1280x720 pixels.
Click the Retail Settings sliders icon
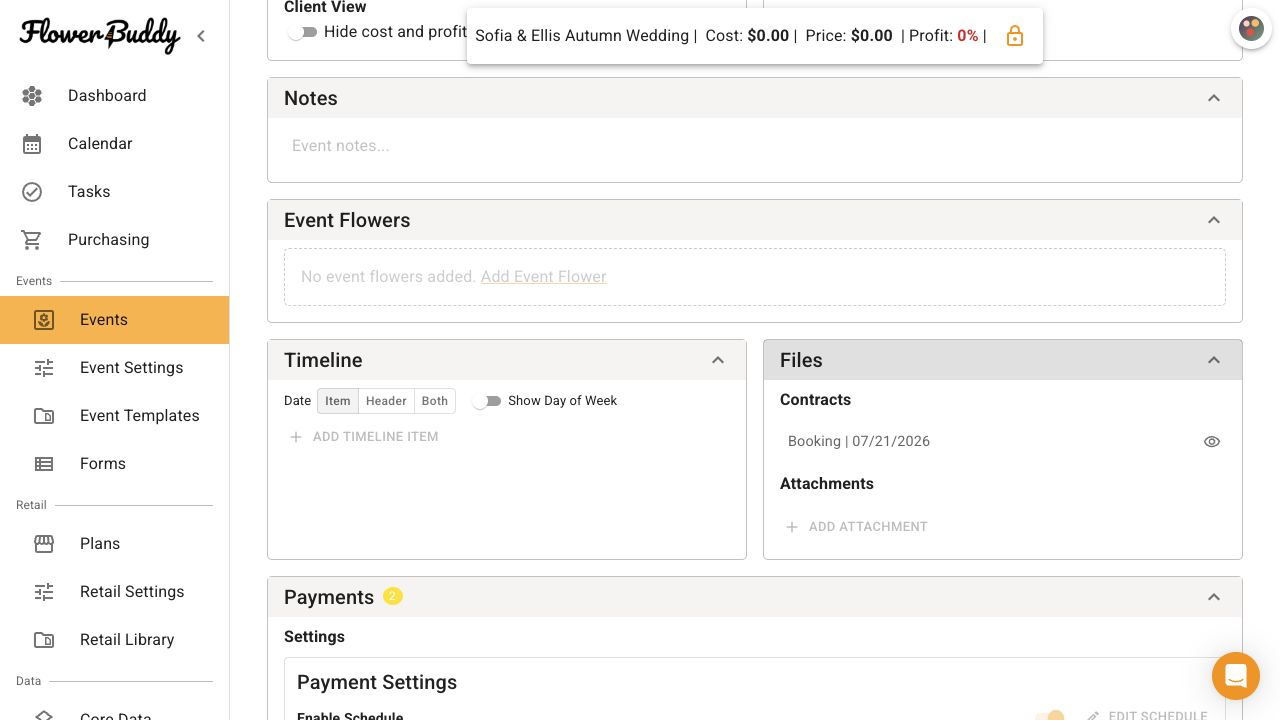coord(44,592)
